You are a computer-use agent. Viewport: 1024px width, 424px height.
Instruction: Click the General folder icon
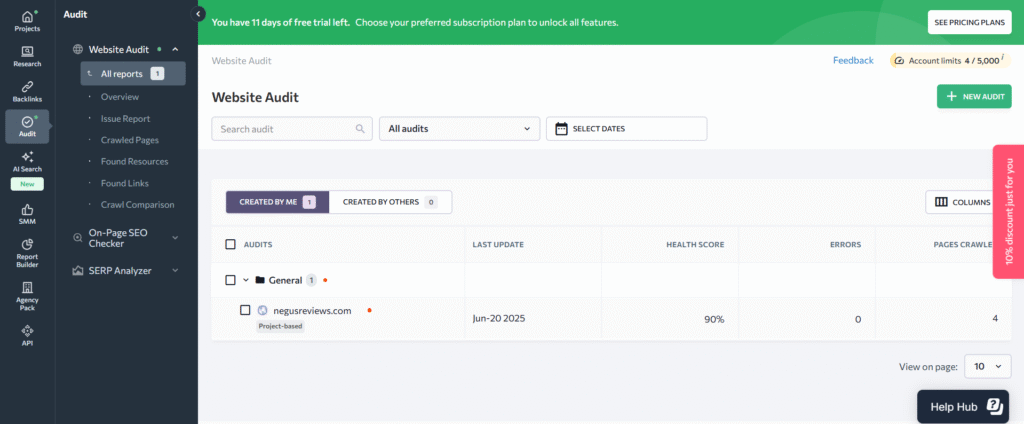(x=260, y=280)
